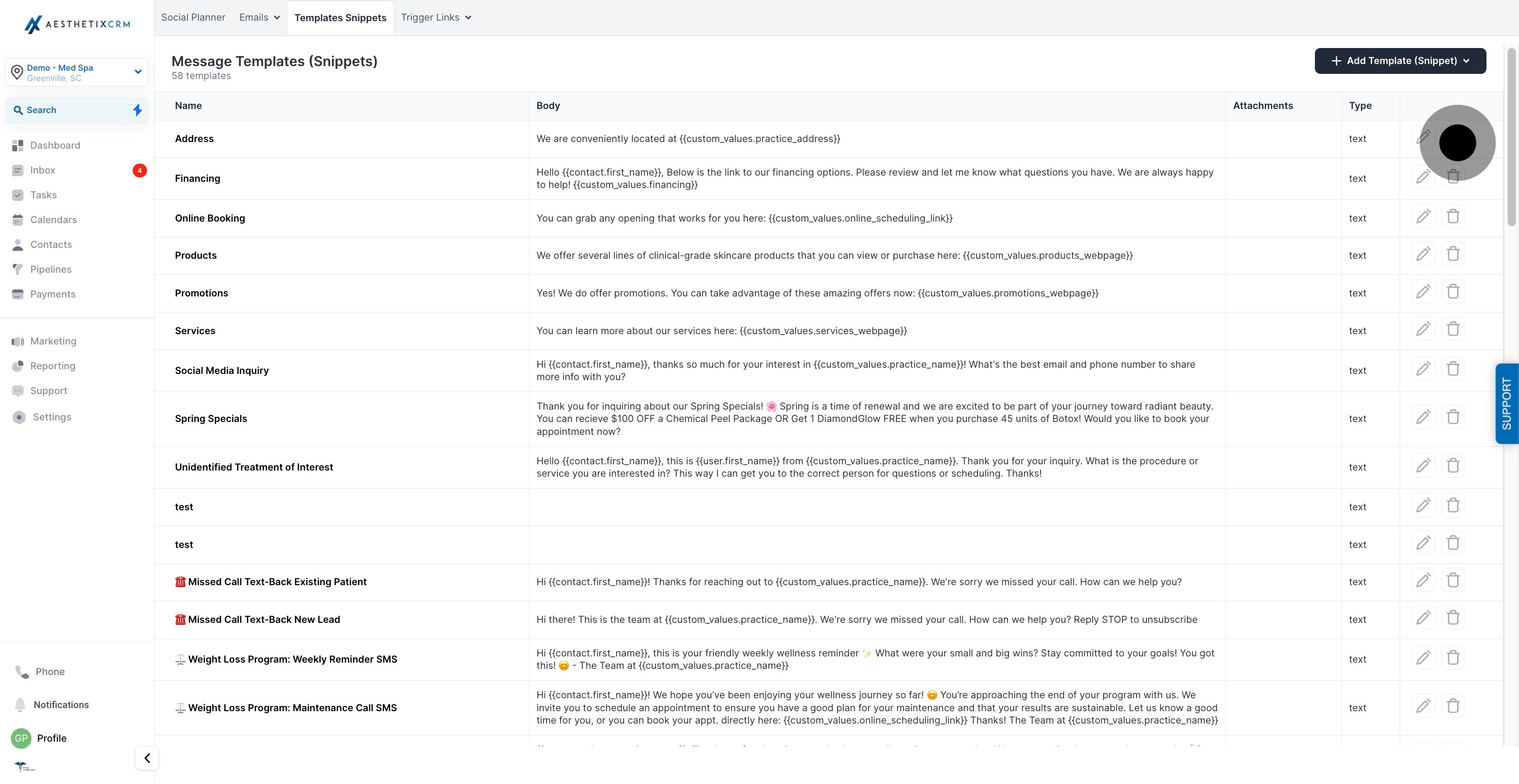Expand the Demo - Med Spa location switcher

pos(76,72)
